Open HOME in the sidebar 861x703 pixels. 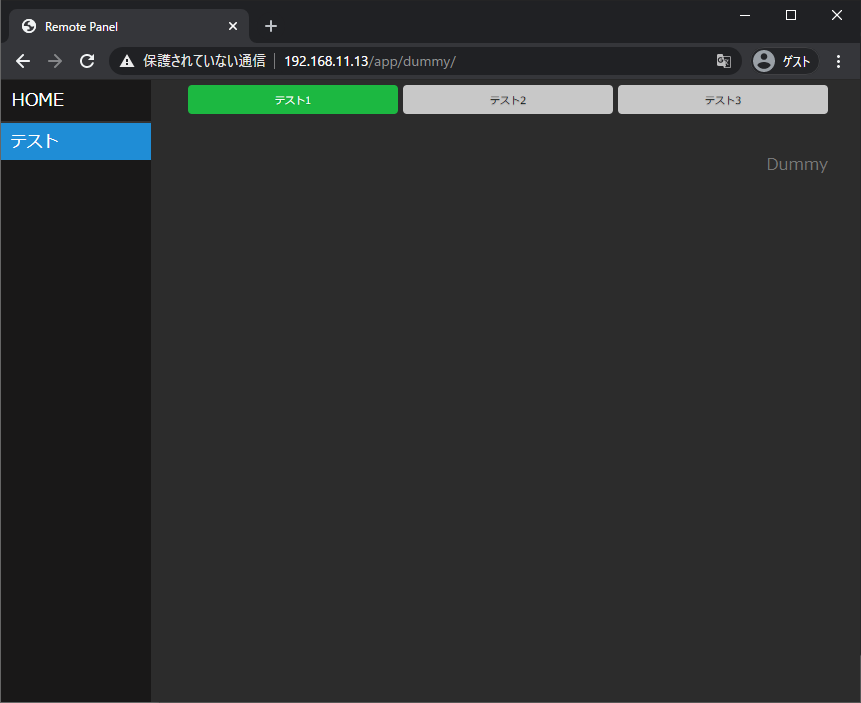(x=38, y=100)
